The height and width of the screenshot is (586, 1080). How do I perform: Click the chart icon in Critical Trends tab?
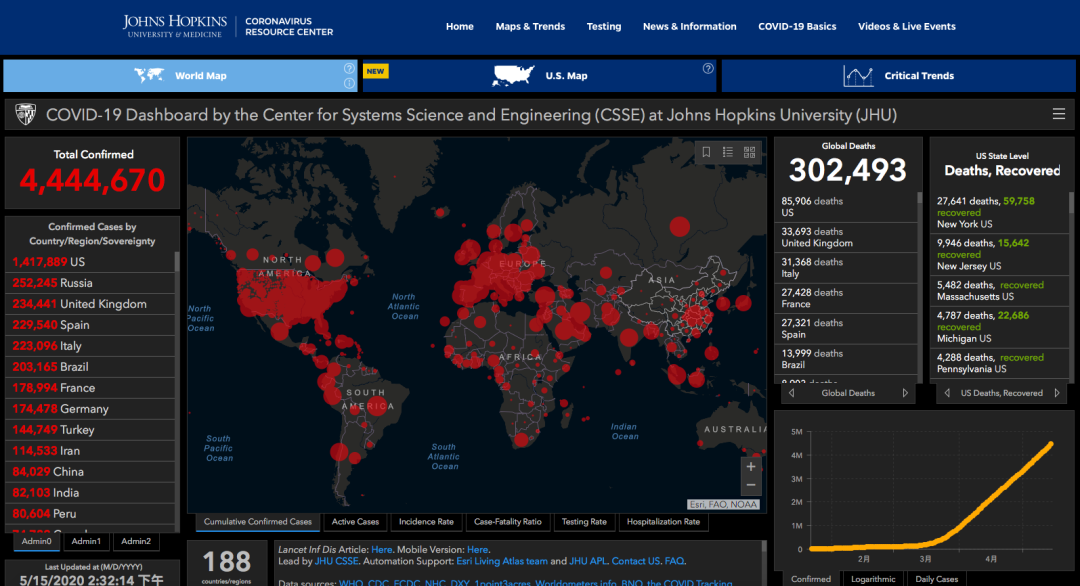click(858, 76)
